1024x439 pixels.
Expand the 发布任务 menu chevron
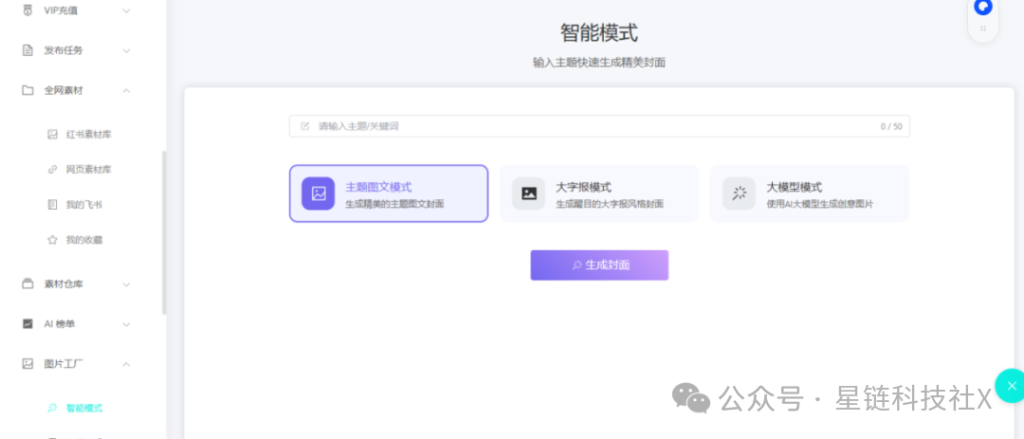pyautogui.click(x=127, y=50)
